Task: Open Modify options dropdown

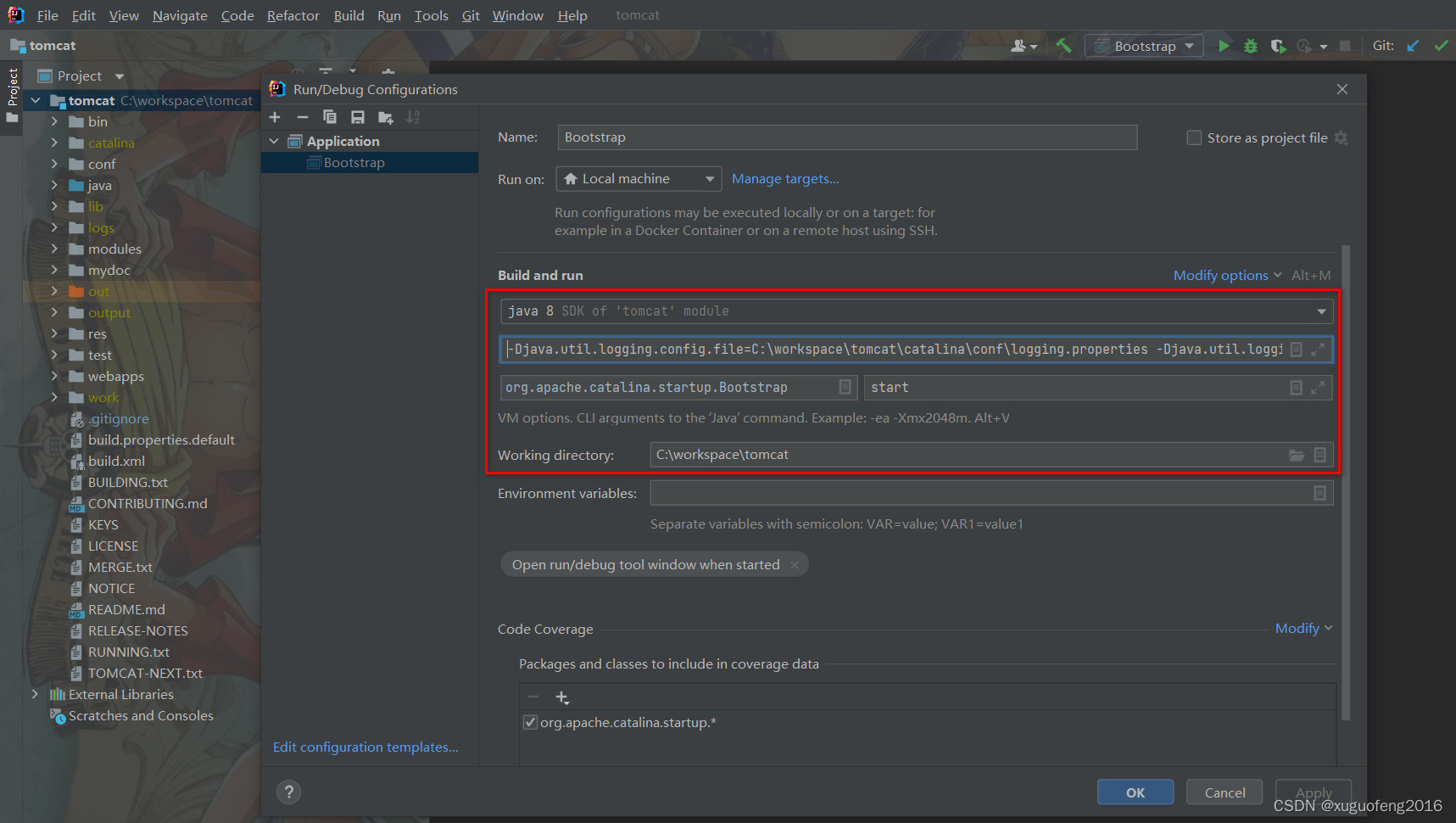Action: [x=1227, y=275]
